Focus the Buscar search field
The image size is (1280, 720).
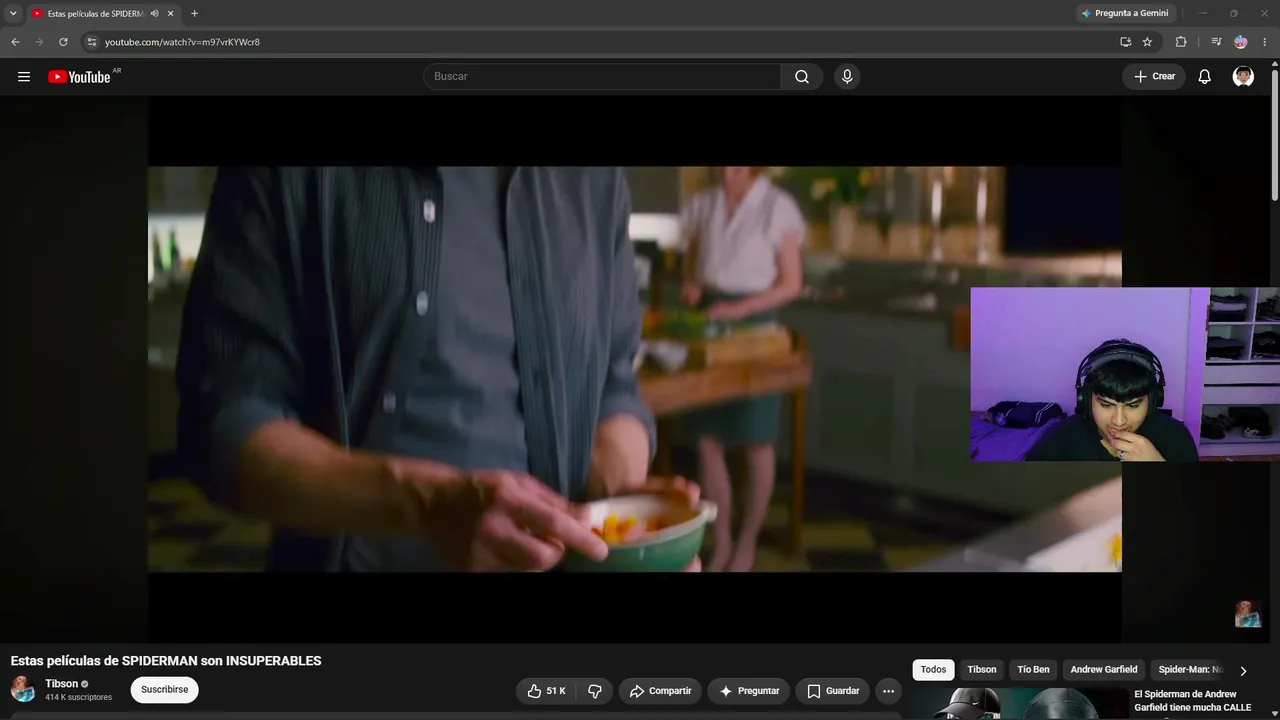pos(602,77)
